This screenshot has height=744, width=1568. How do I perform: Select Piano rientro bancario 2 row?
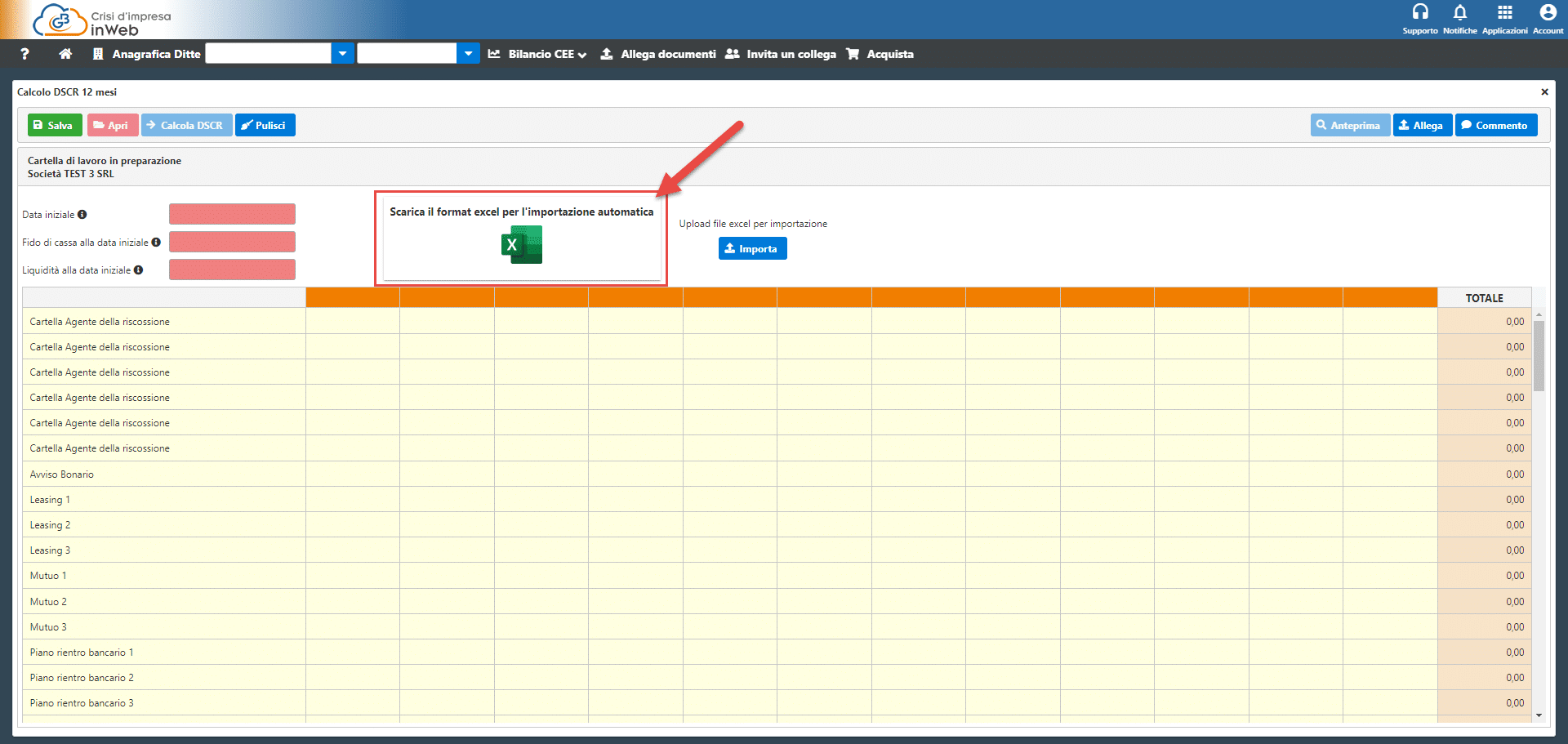(x=82, y=678)
